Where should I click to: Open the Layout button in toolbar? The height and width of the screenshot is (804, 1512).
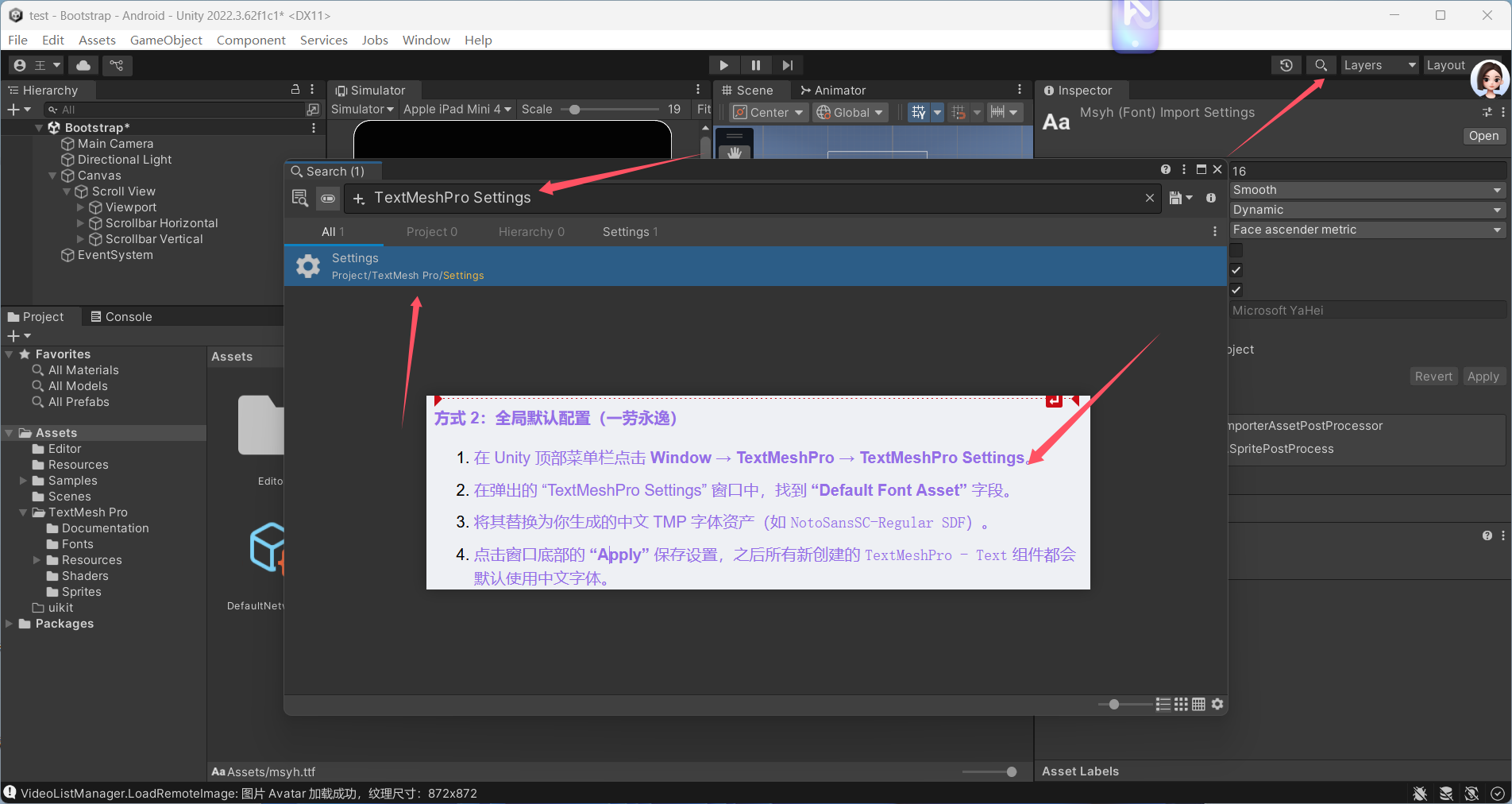coord(1446,65)
